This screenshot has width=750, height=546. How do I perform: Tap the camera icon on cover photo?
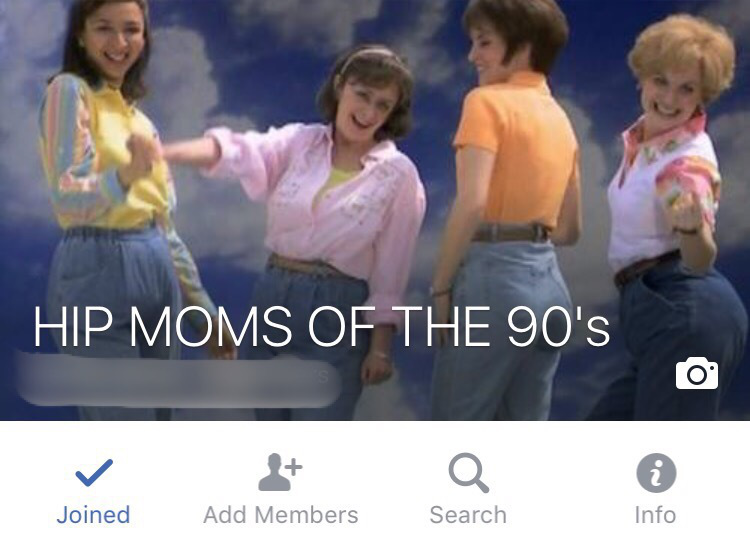tap(697, 373)
